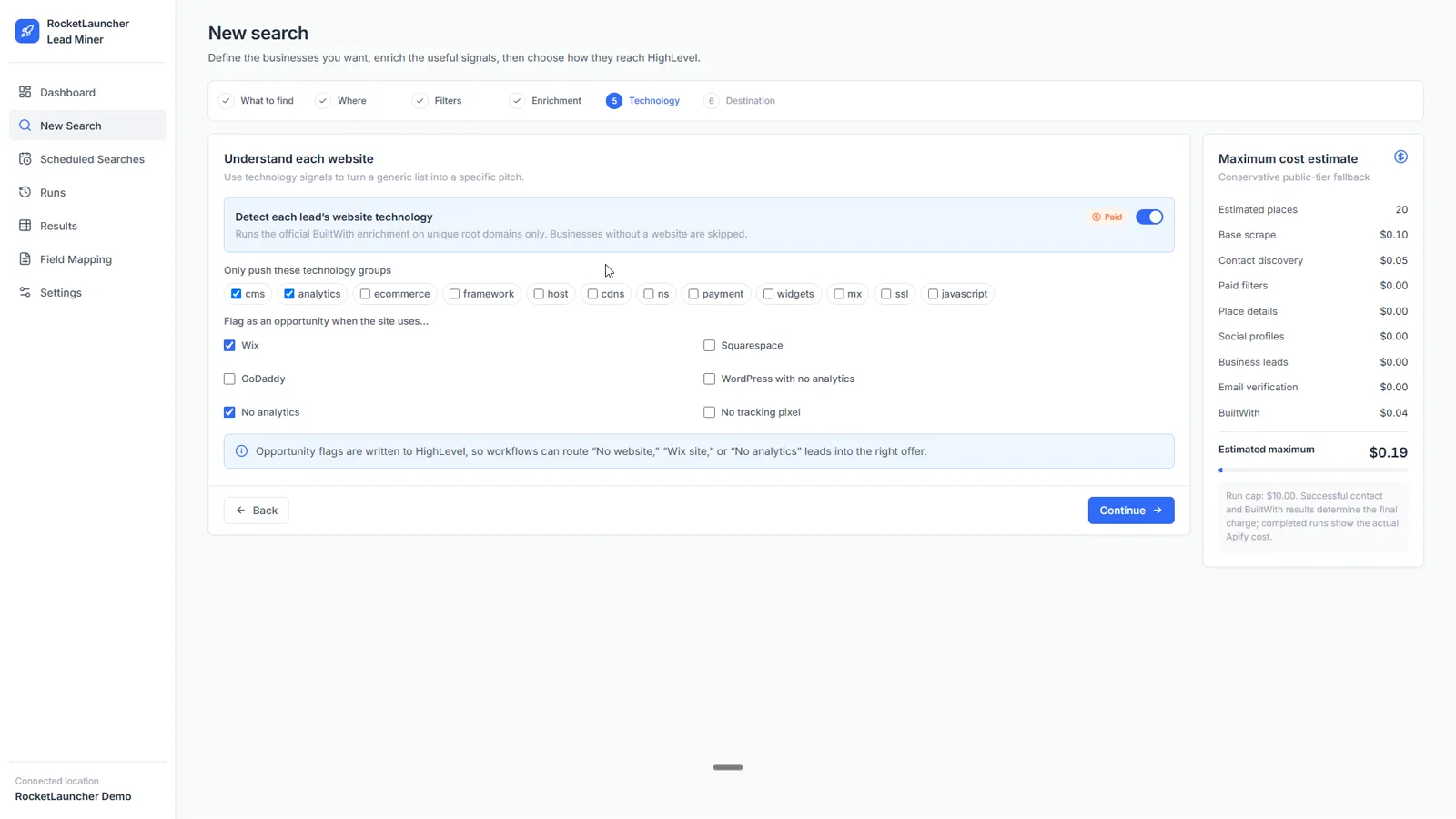Check the ecommerce technology group

pos(365,294)
